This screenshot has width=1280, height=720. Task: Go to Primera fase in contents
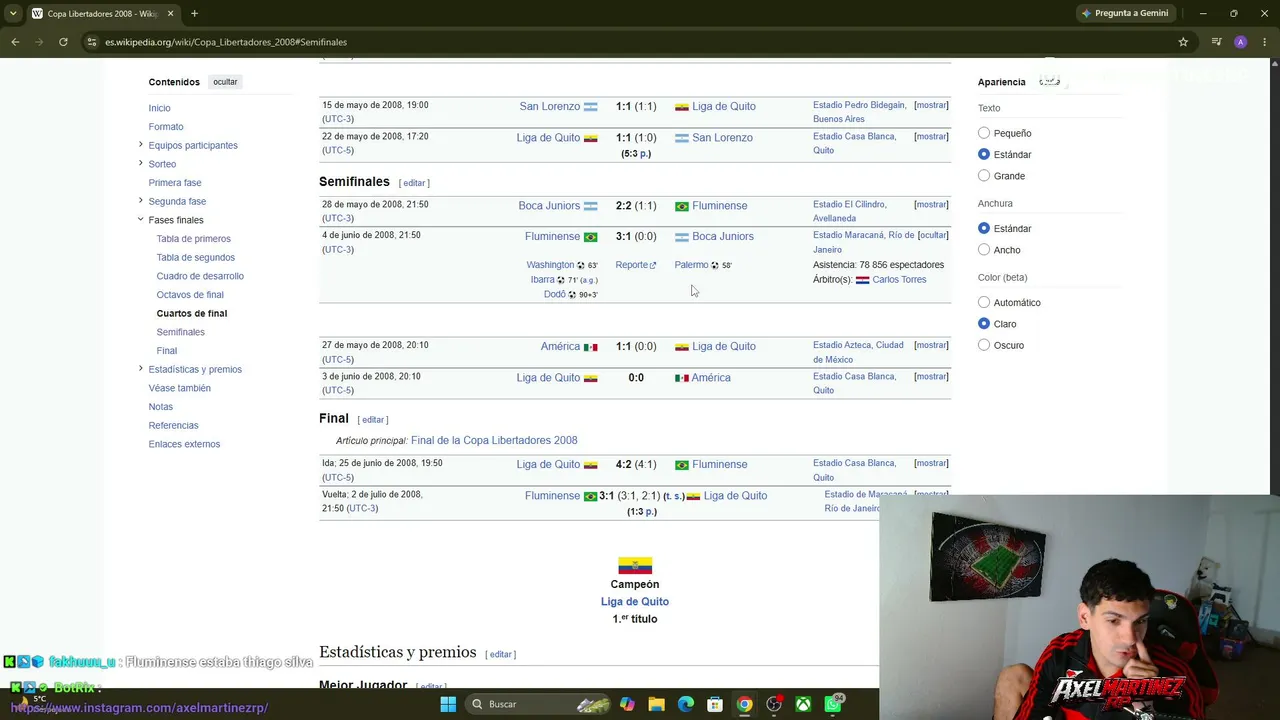tap(175, 183)
